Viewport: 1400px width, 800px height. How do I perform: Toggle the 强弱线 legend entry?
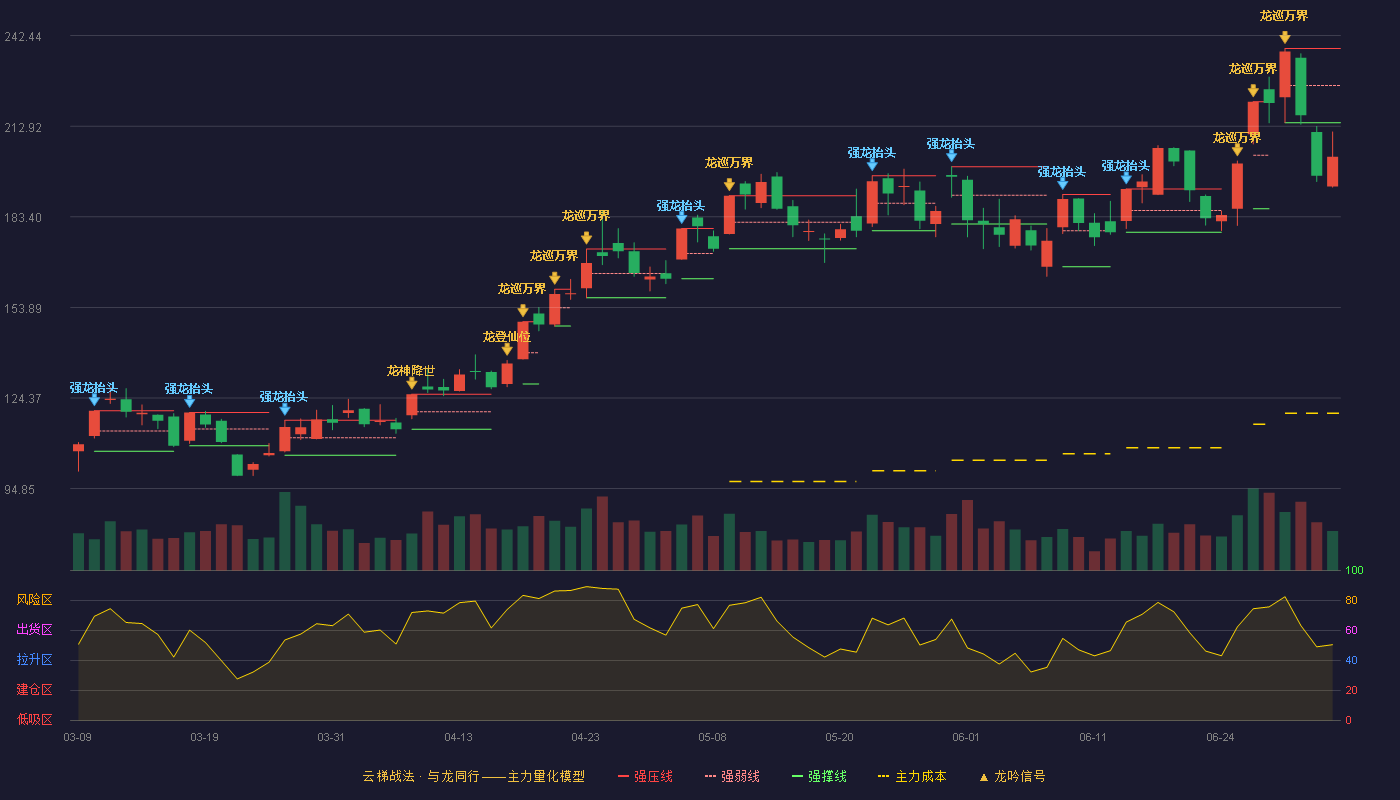[732, 776]
